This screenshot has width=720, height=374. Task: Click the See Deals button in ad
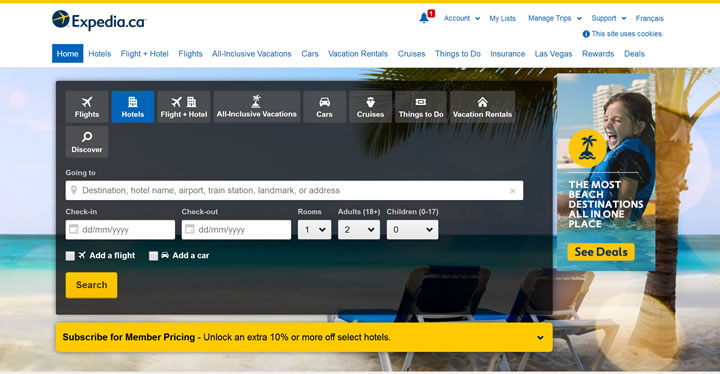tap(601, 252)
